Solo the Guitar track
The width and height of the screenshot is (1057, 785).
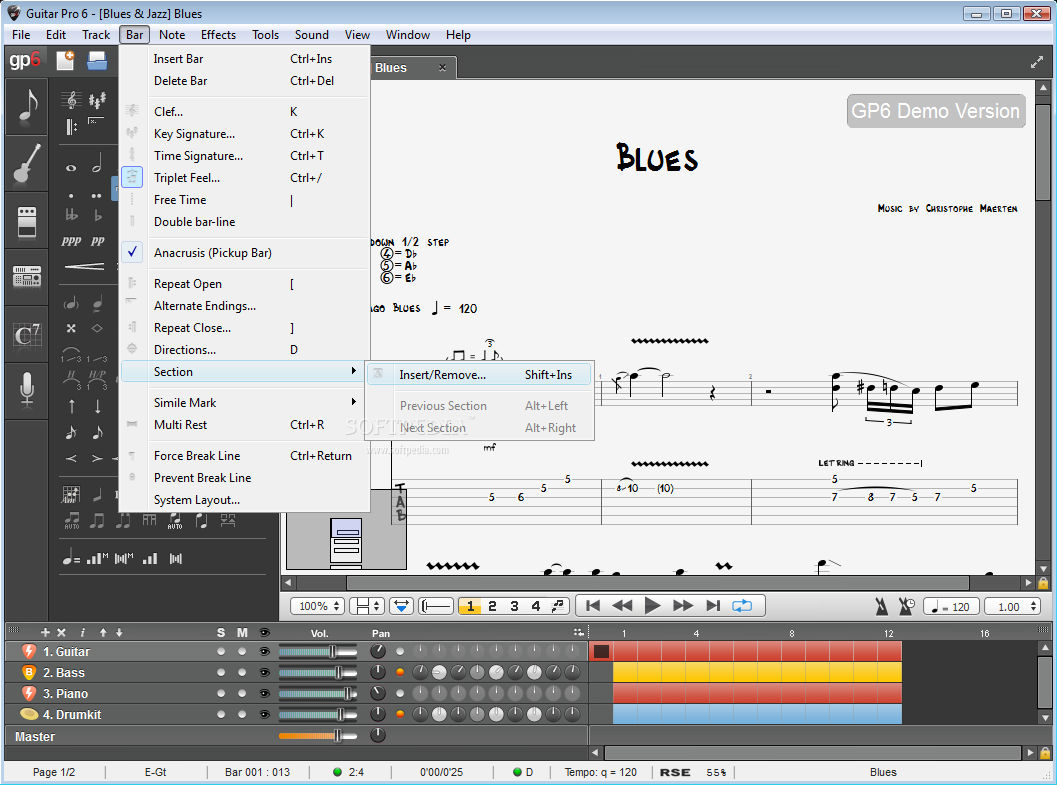coord(221,652)
